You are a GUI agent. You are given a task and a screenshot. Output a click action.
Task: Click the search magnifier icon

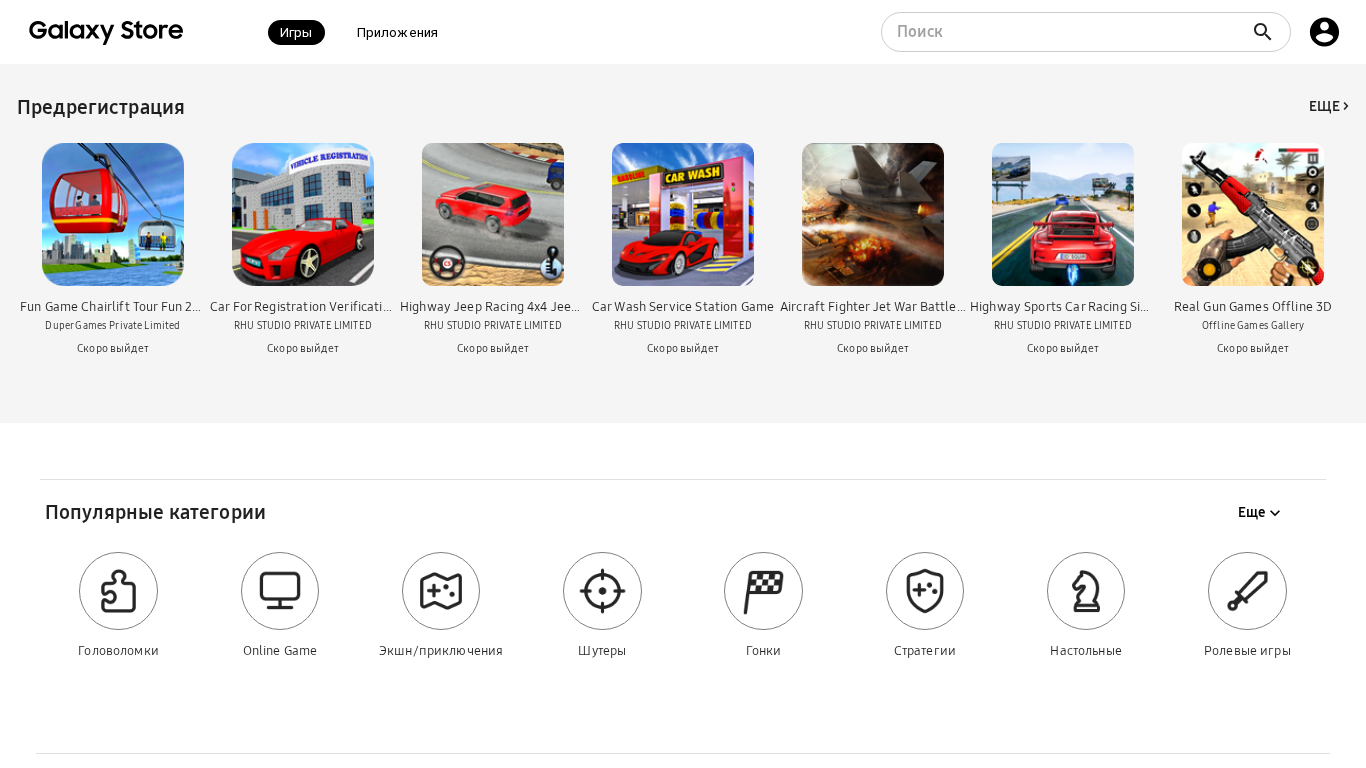click(1263, 32)
